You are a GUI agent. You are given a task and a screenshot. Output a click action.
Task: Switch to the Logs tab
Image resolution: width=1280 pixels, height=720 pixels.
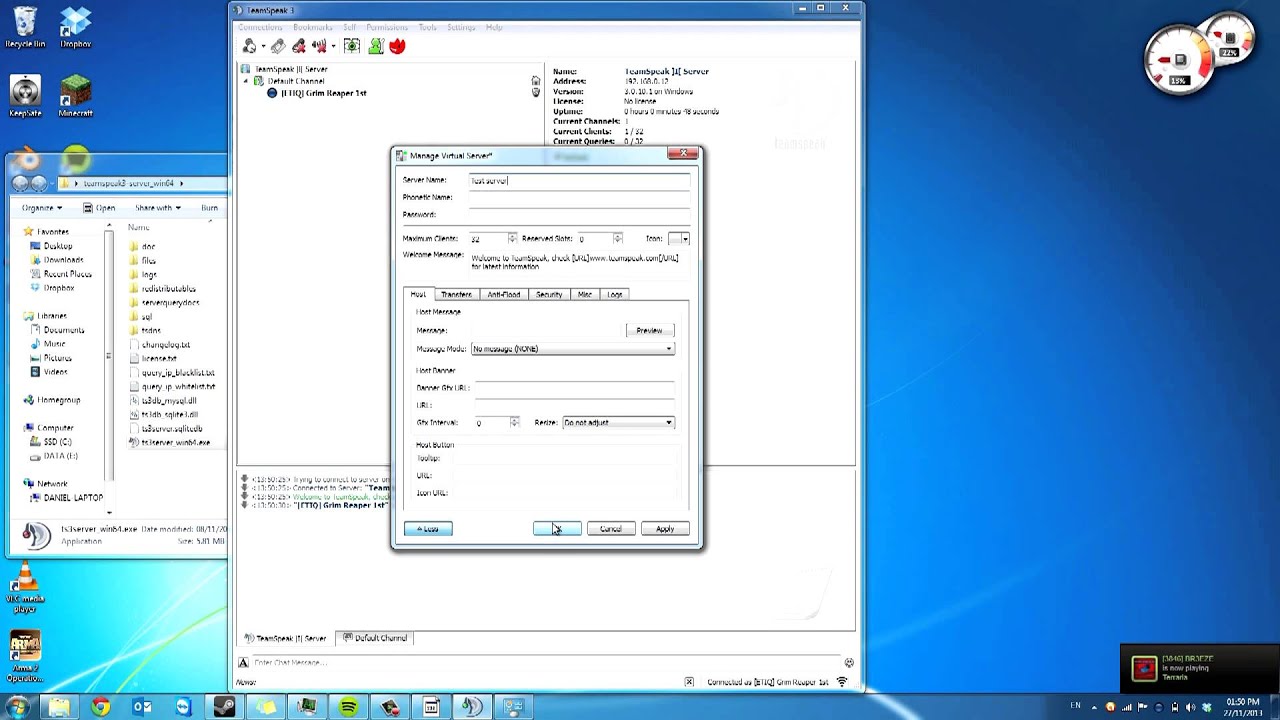click(614, 295)
